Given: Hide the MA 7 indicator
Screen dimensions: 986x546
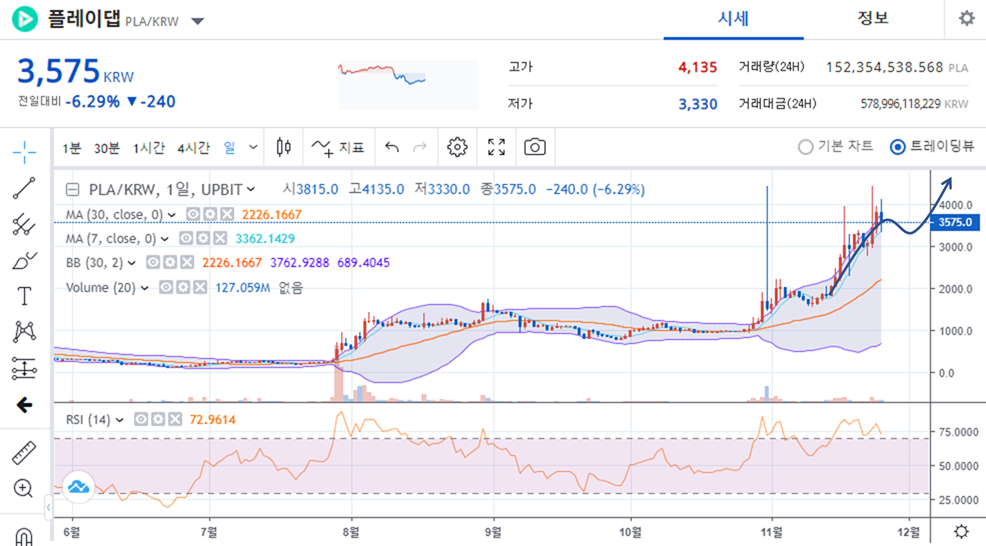Looking at the screenshot, I should pos(186,238).
